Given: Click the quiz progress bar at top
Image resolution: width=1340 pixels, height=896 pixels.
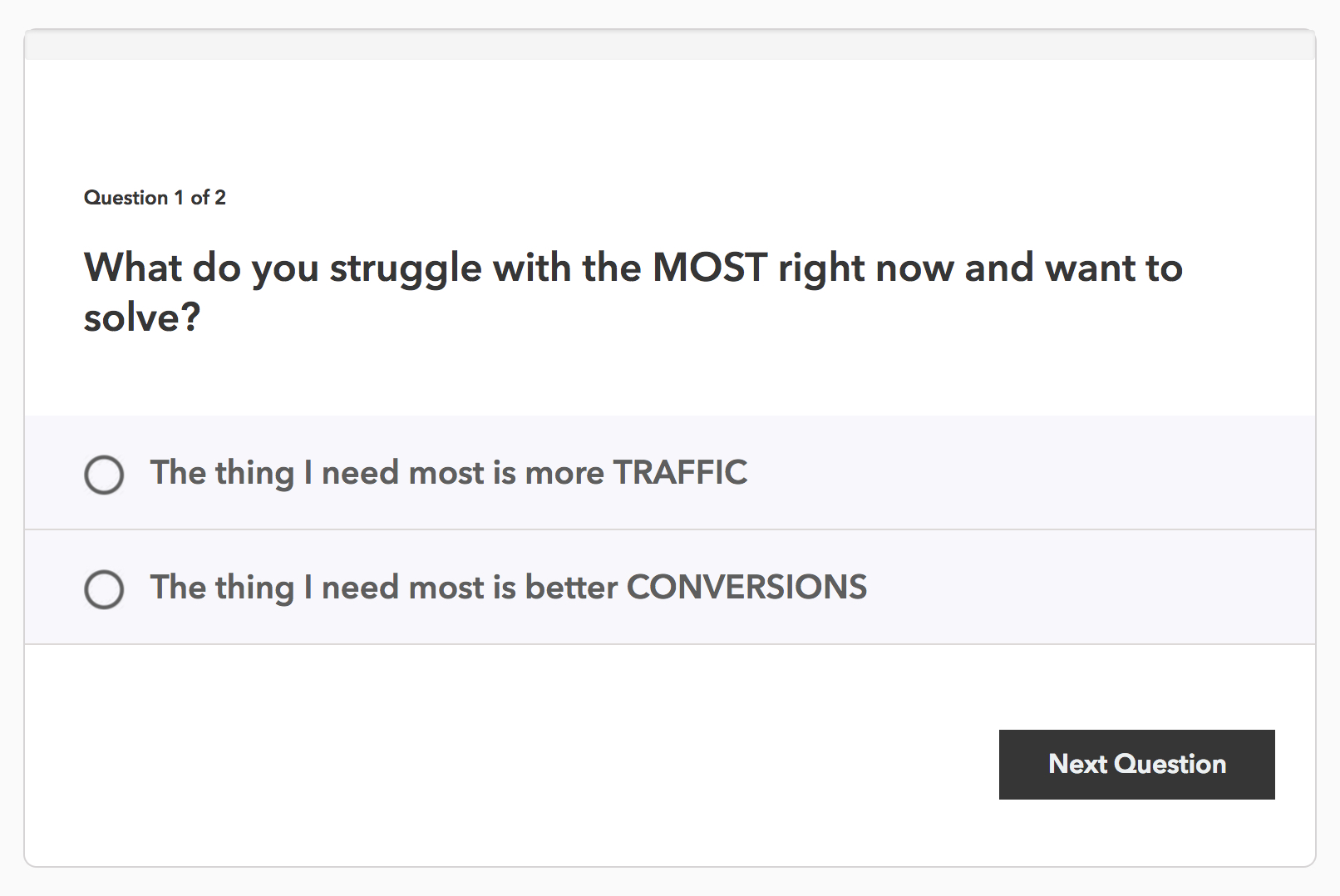Looking at the screenshot, I should click(x=670, y=46).
